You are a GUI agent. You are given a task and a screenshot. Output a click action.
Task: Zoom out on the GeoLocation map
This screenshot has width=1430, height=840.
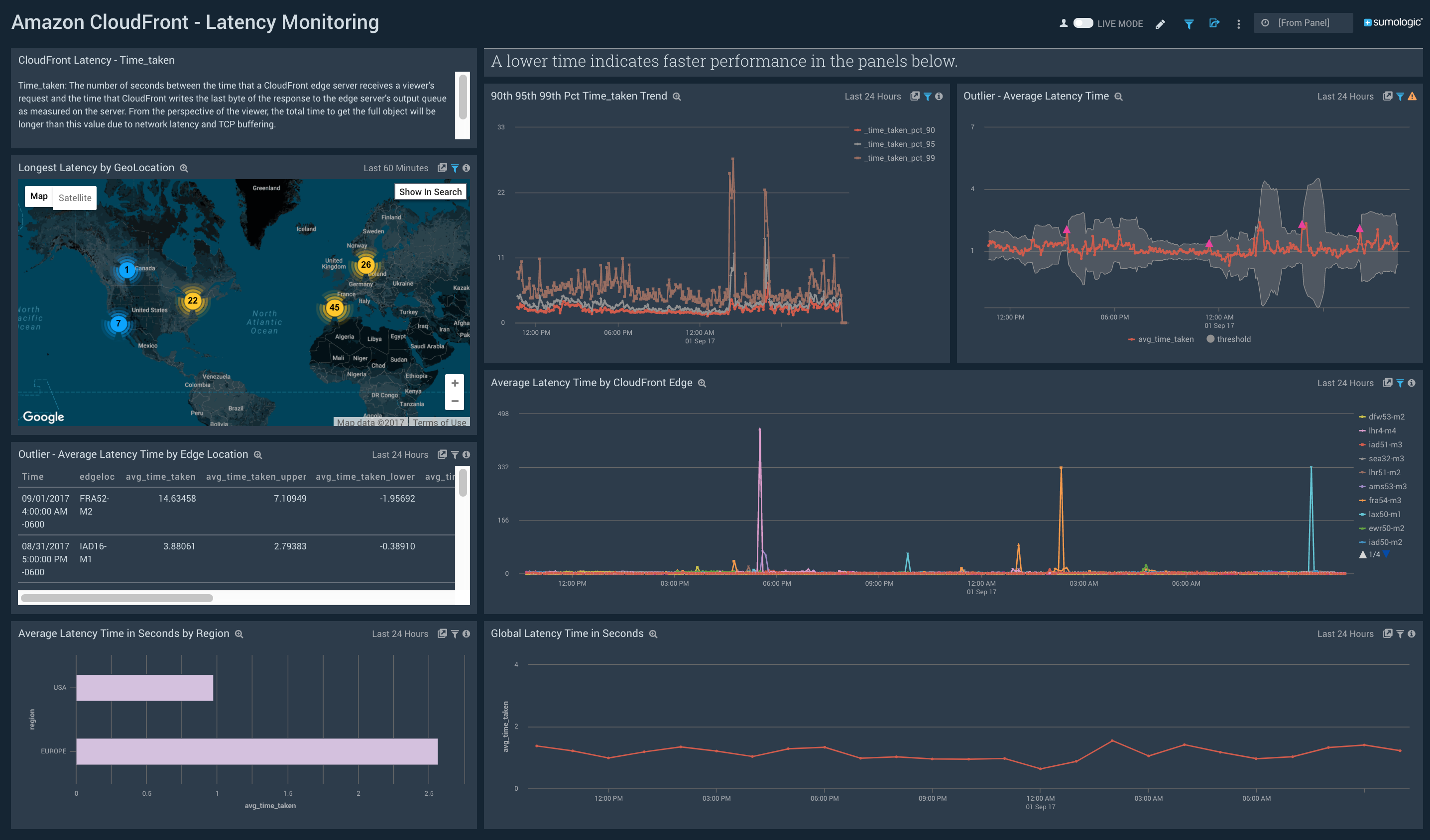pyautogui.click(x=455, y=401)
